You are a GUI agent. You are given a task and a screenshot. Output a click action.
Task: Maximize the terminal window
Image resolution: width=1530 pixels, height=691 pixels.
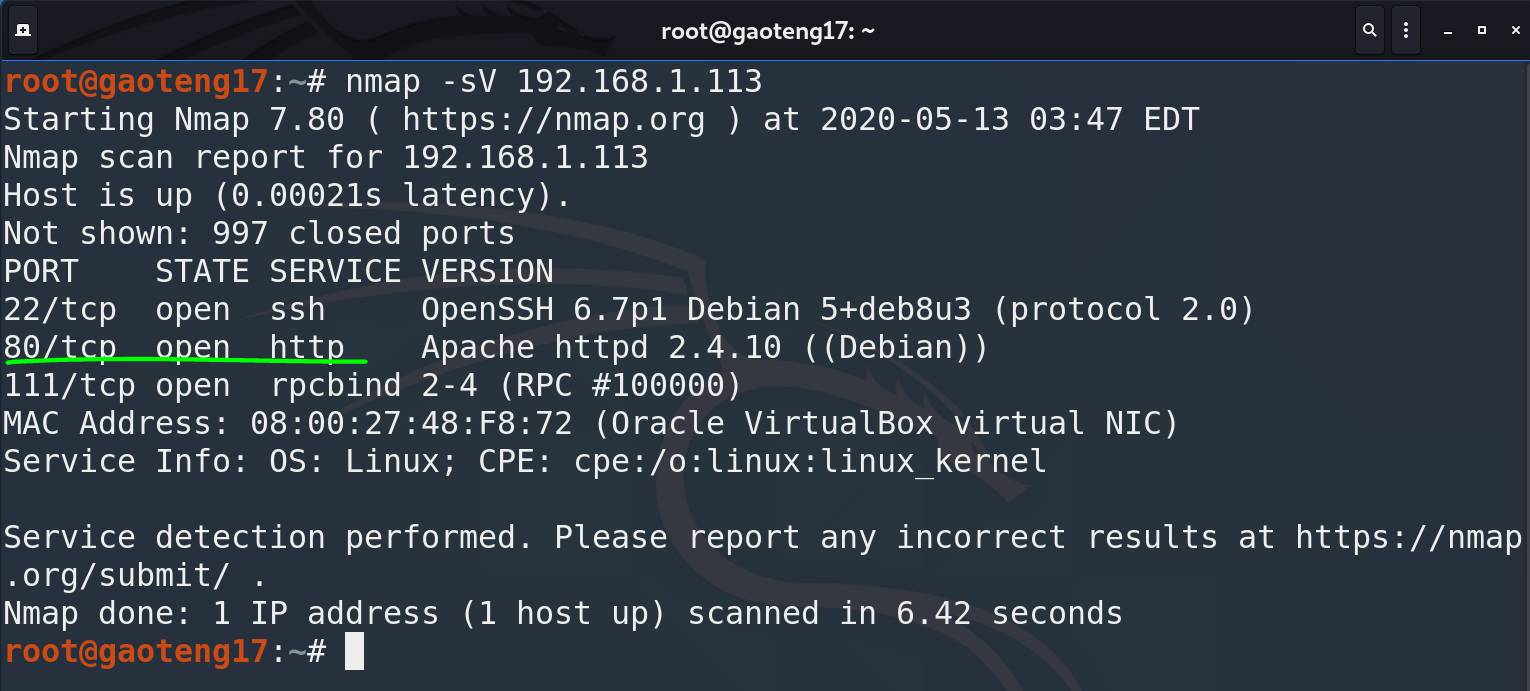point(1482,31)
